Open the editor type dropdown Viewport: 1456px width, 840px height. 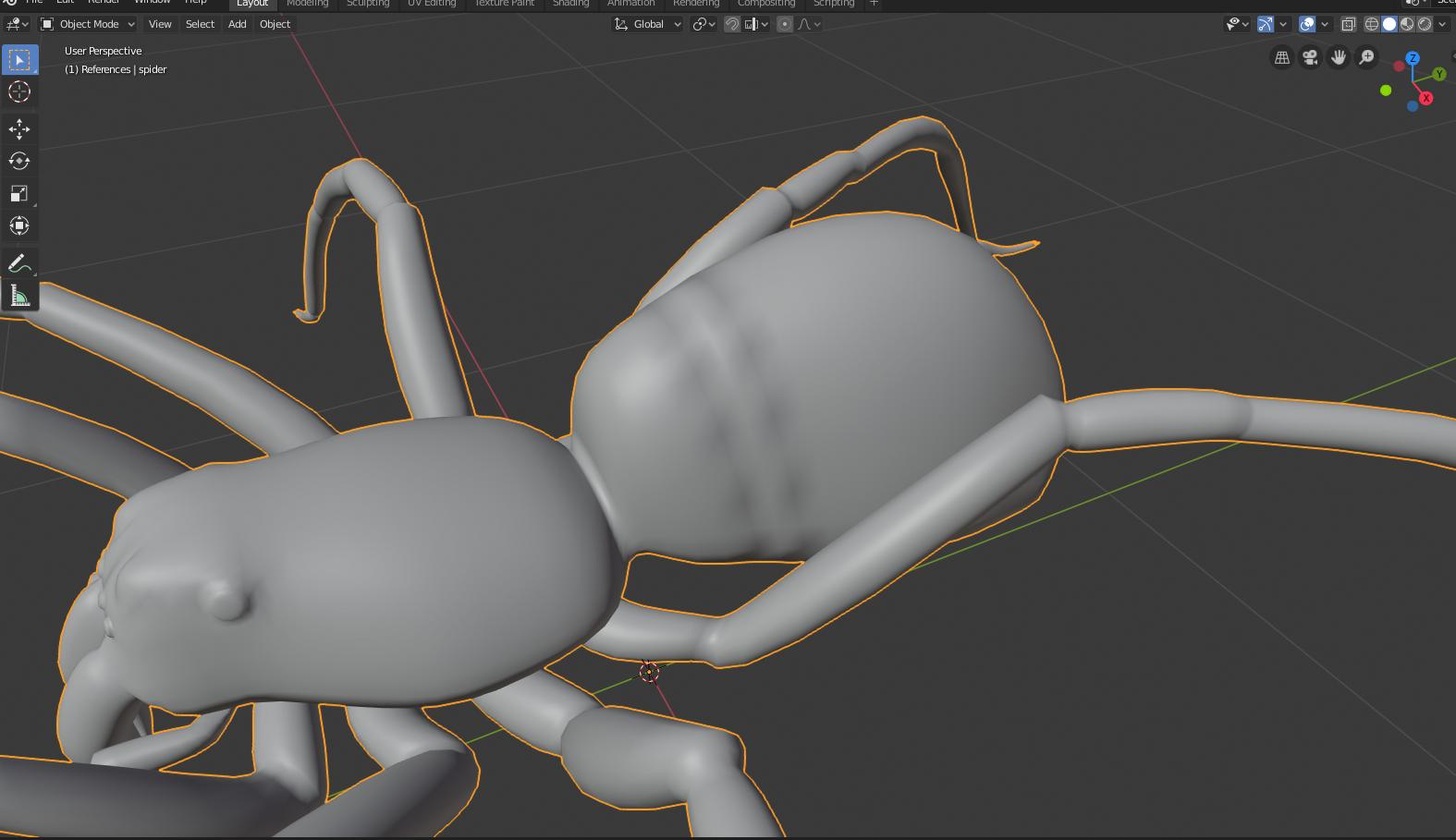[x=18, y=24]
